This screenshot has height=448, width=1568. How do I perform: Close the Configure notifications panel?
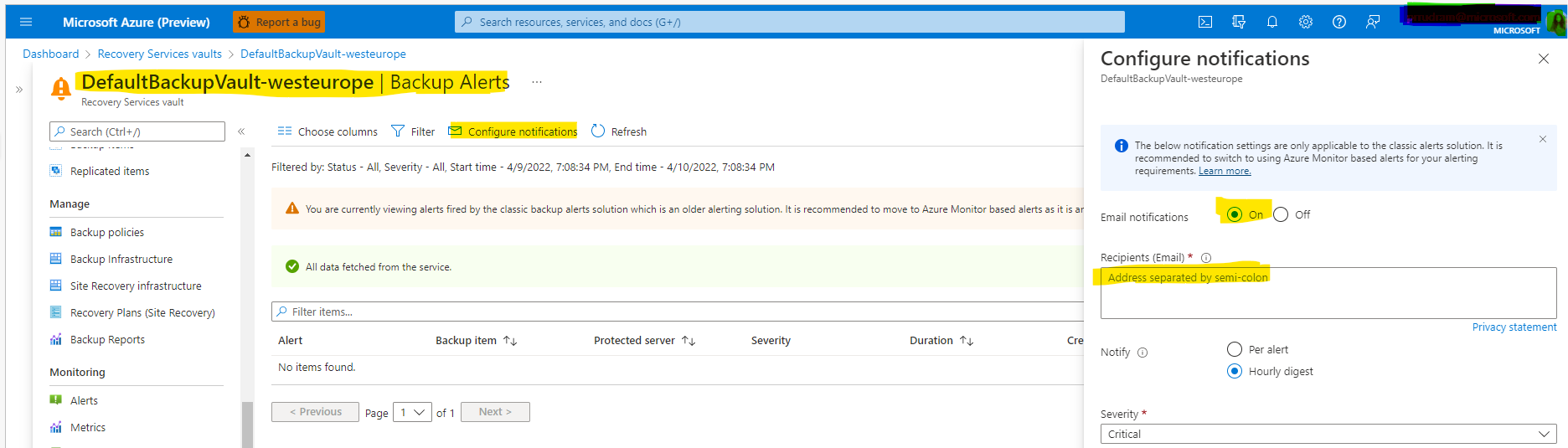coord(1544,59)
